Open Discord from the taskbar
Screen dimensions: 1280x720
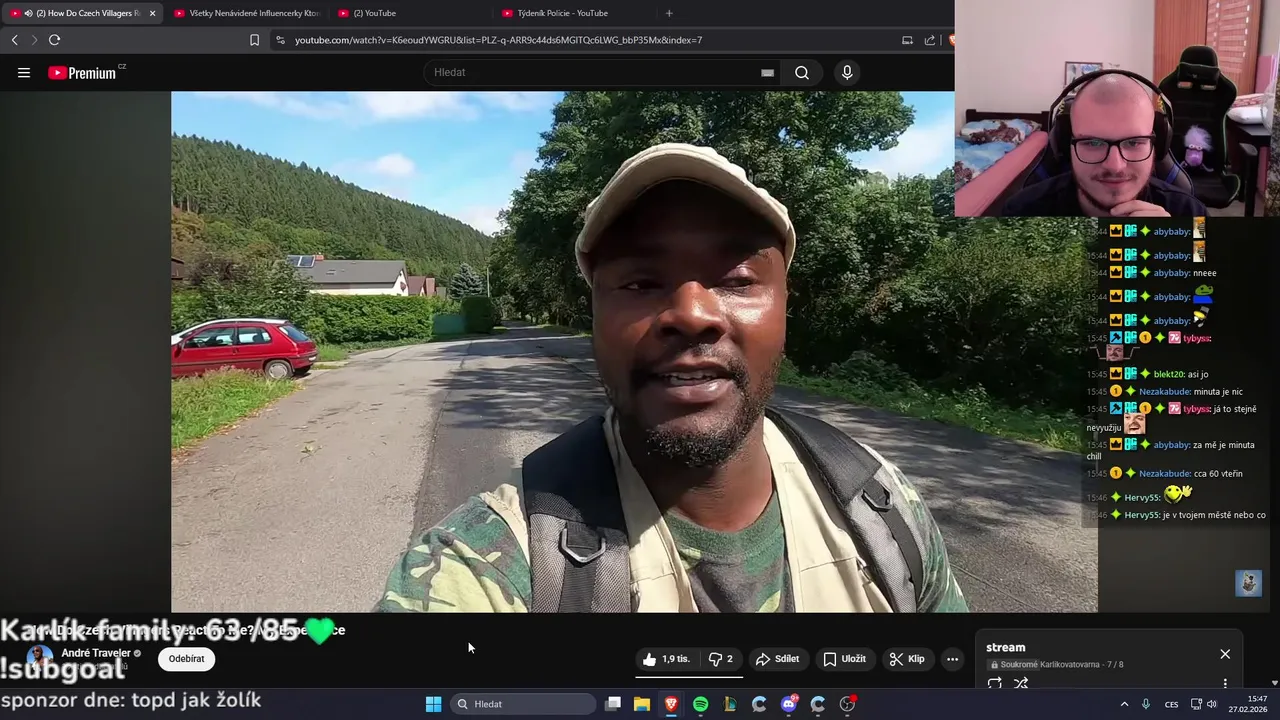click(x=789, y=704)
